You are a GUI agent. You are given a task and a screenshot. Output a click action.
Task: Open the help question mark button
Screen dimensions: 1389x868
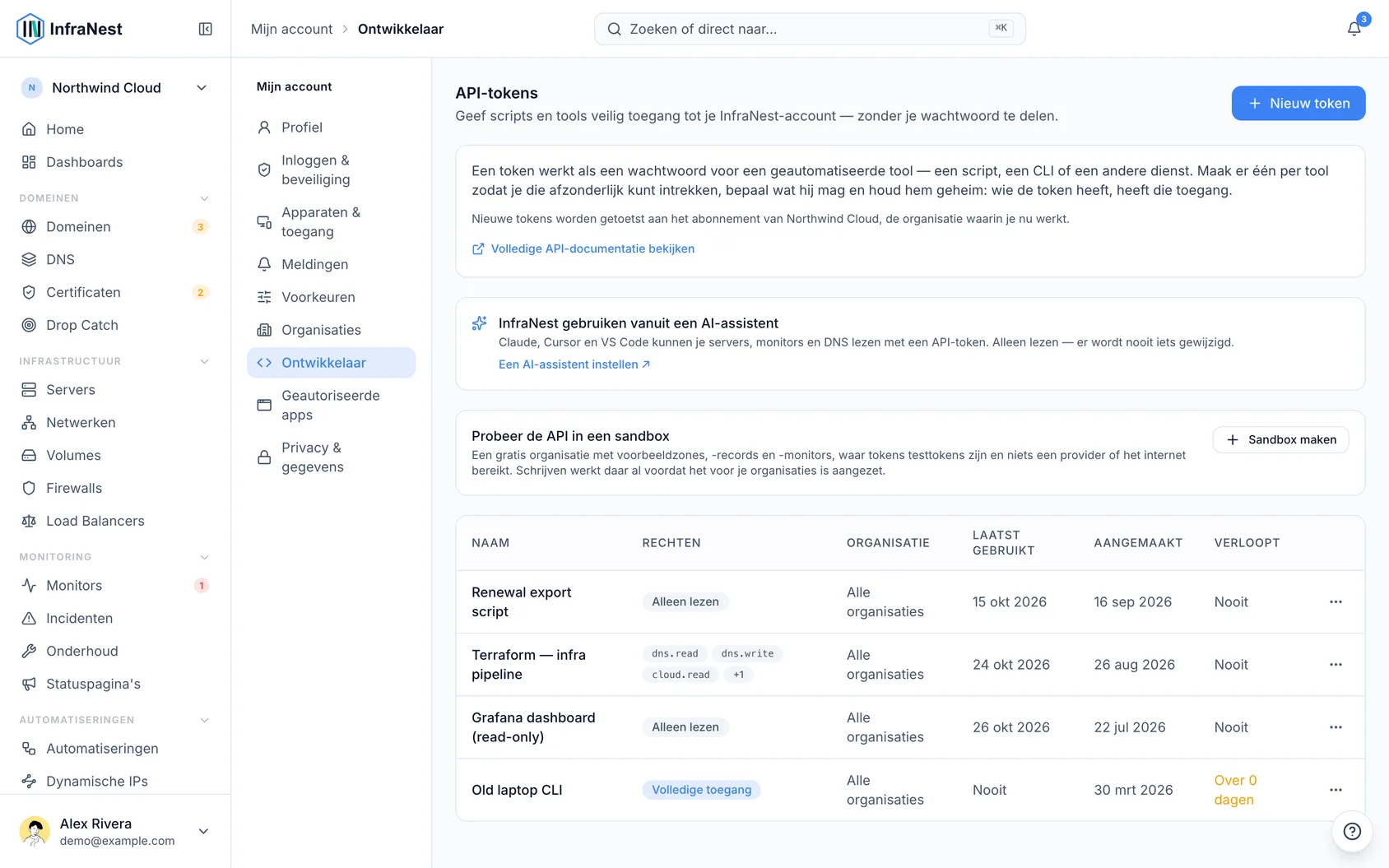point(1352,831)
